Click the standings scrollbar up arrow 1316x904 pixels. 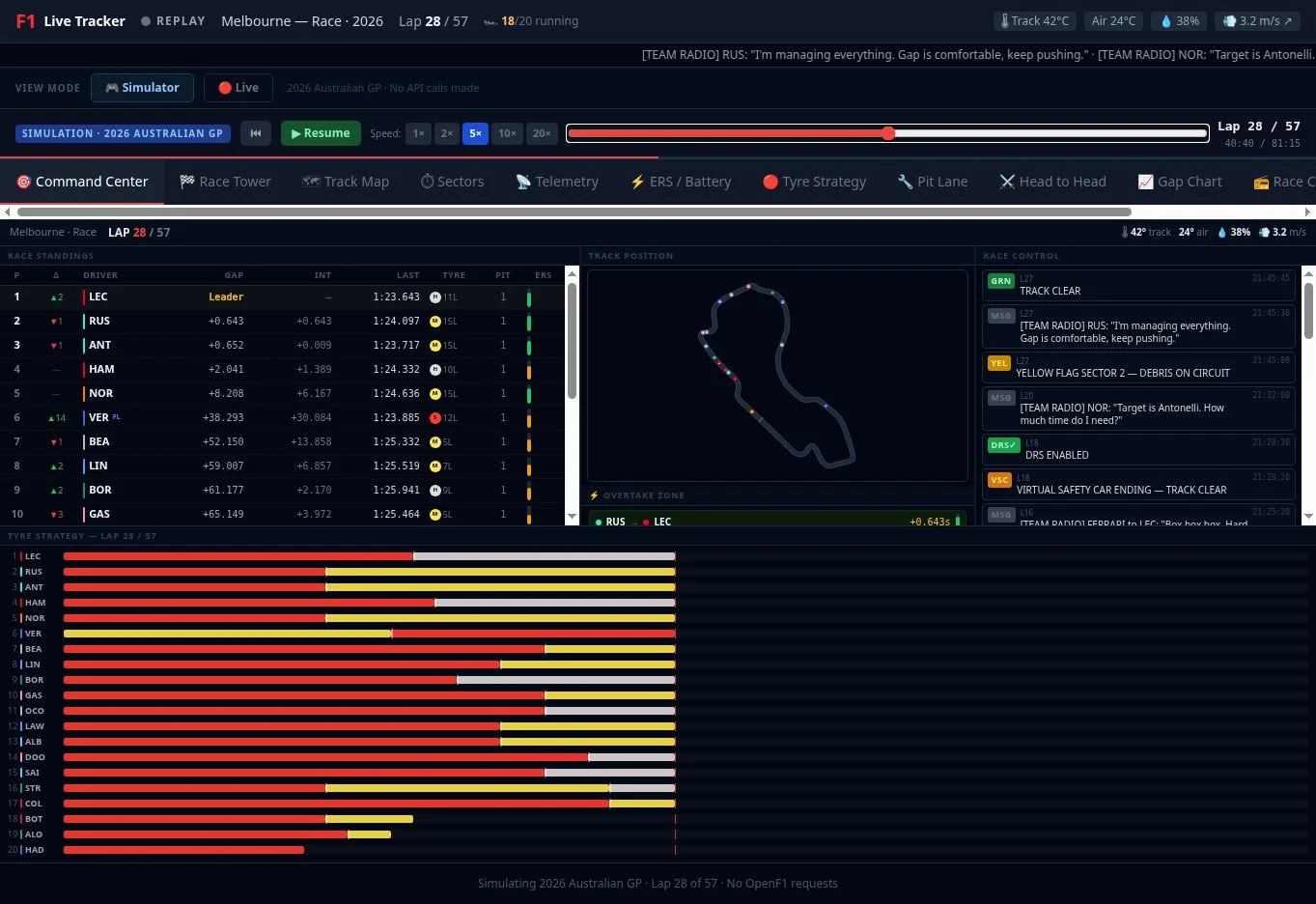(572, 273)
